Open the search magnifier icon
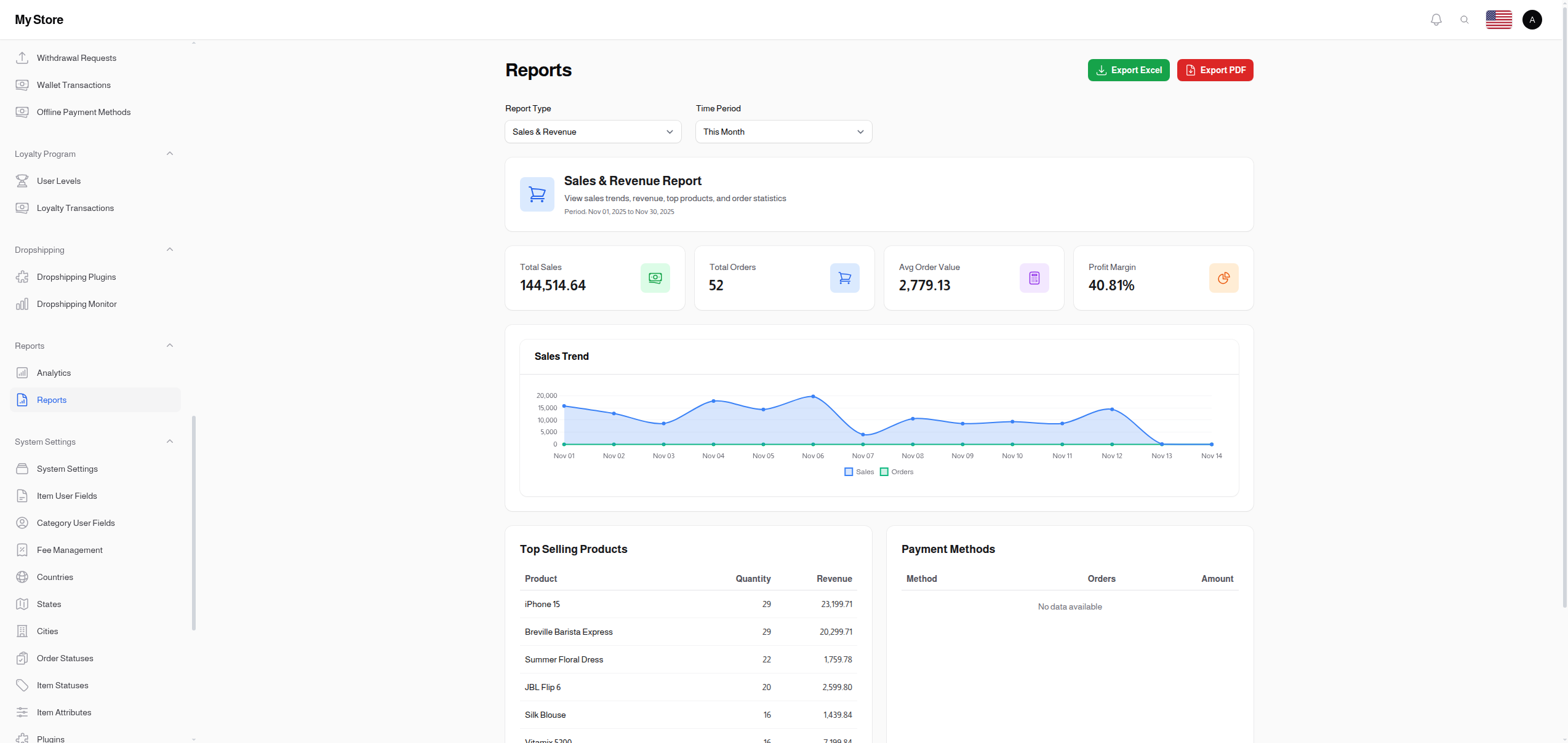This screenshot has height=743, width=1568. coord(1465,19)
